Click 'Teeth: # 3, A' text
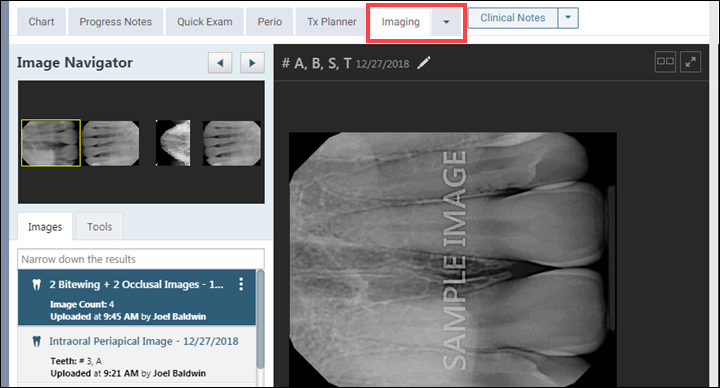720x388 pixels. click(76, 361)
